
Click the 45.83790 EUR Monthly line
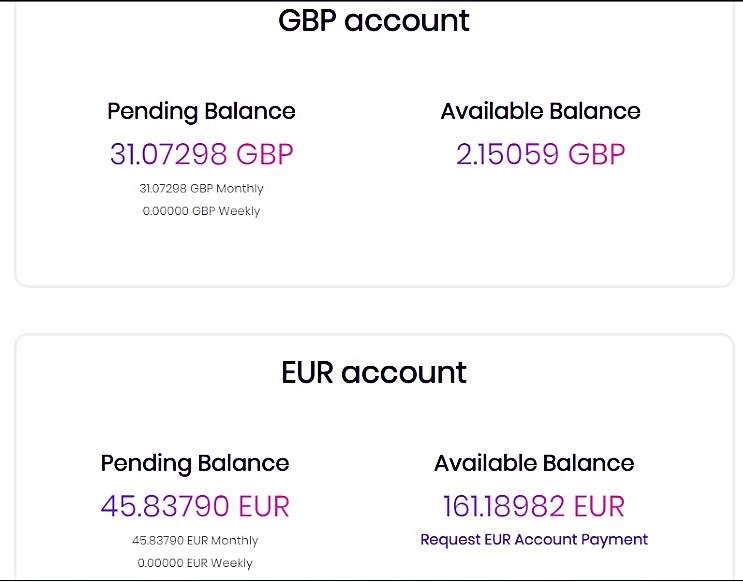[195, 540]
